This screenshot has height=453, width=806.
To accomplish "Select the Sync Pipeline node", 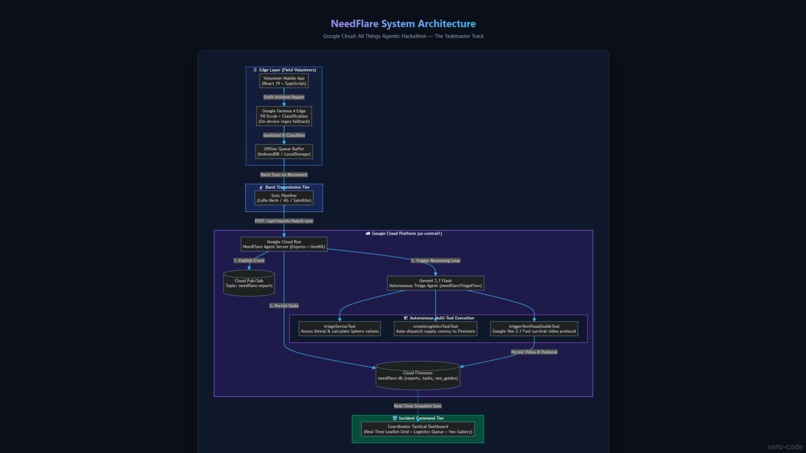I will (x=284, y=198).
